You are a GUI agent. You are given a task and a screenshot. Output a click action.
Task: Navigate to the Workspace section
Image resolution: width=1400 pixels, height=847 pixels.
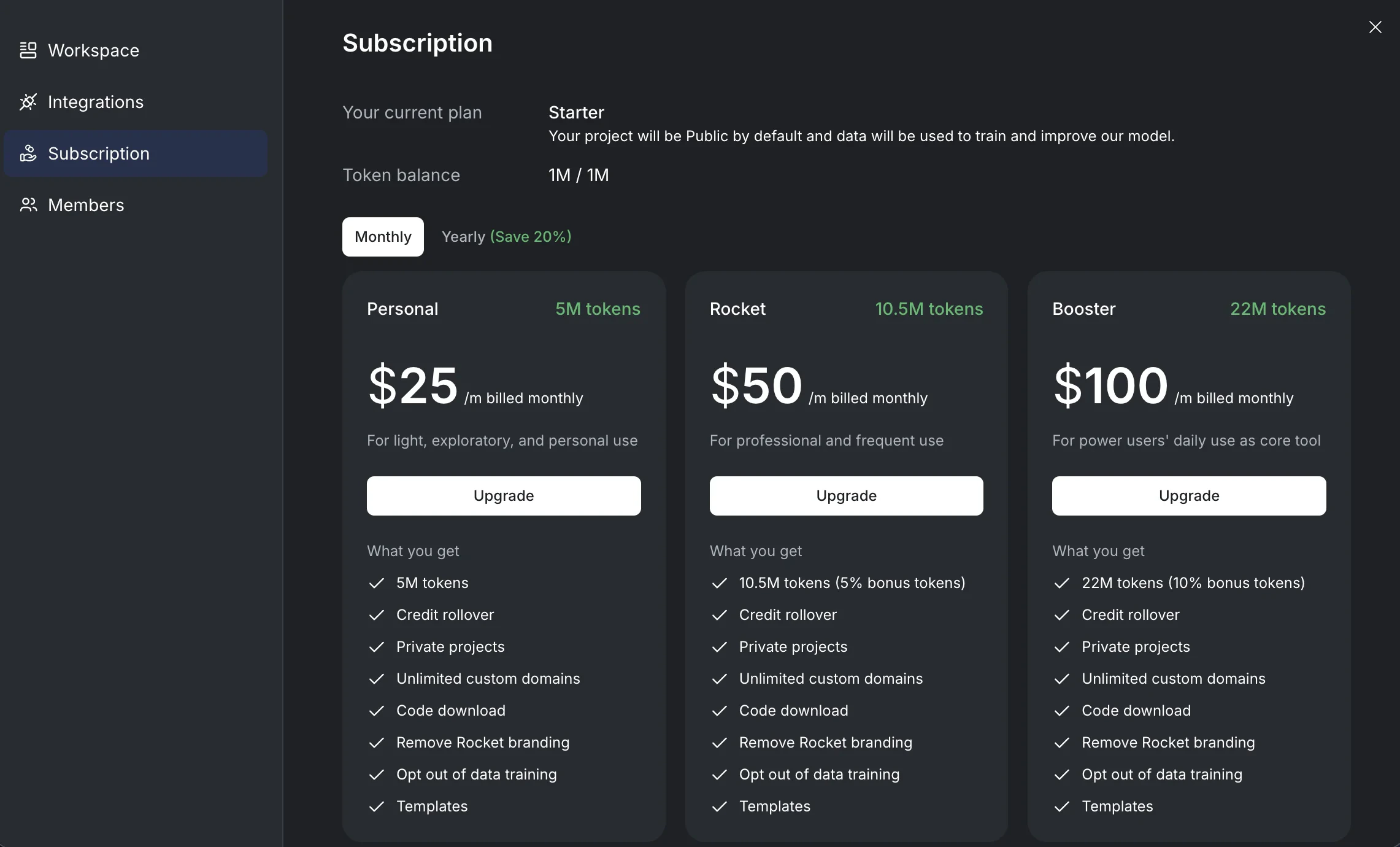coord(93,50)
